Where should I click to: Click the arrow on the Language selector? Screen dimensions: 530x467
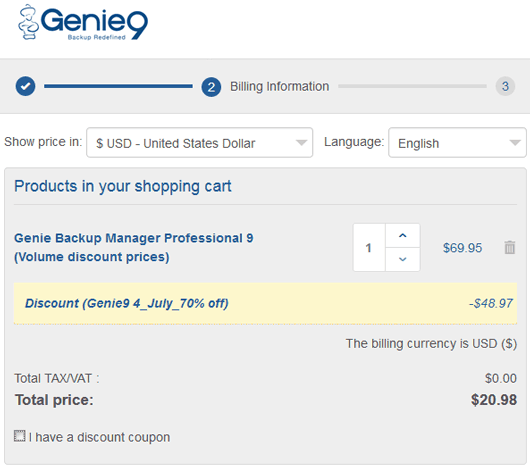(515, 143)
